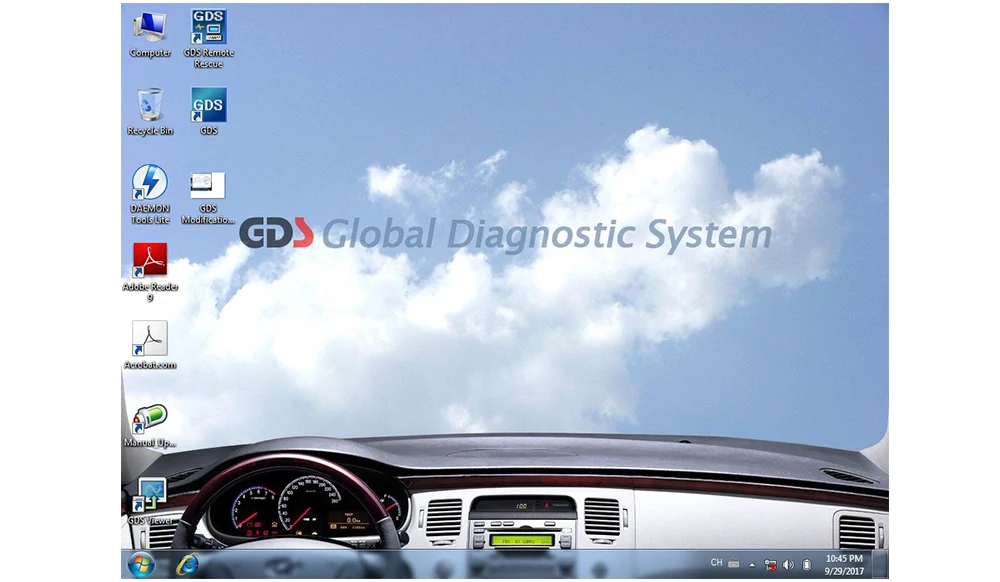This screenshot has height=582, width=1000.
Task: Launch Adobe Reader 9
Action: pyautogui.click(x=150, y=272)
